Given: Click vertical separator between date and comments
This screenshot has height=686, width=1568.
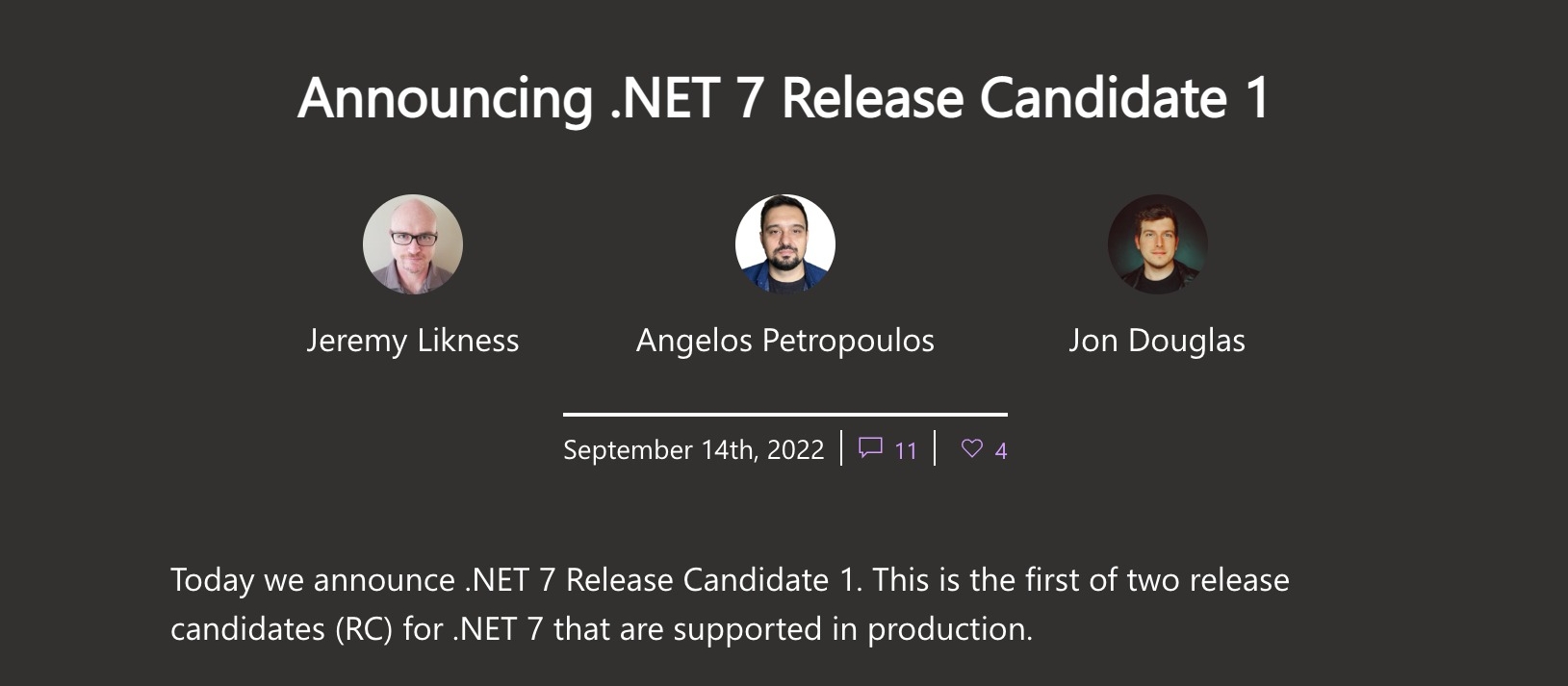Looking at the screenshot, I should 842,448.
